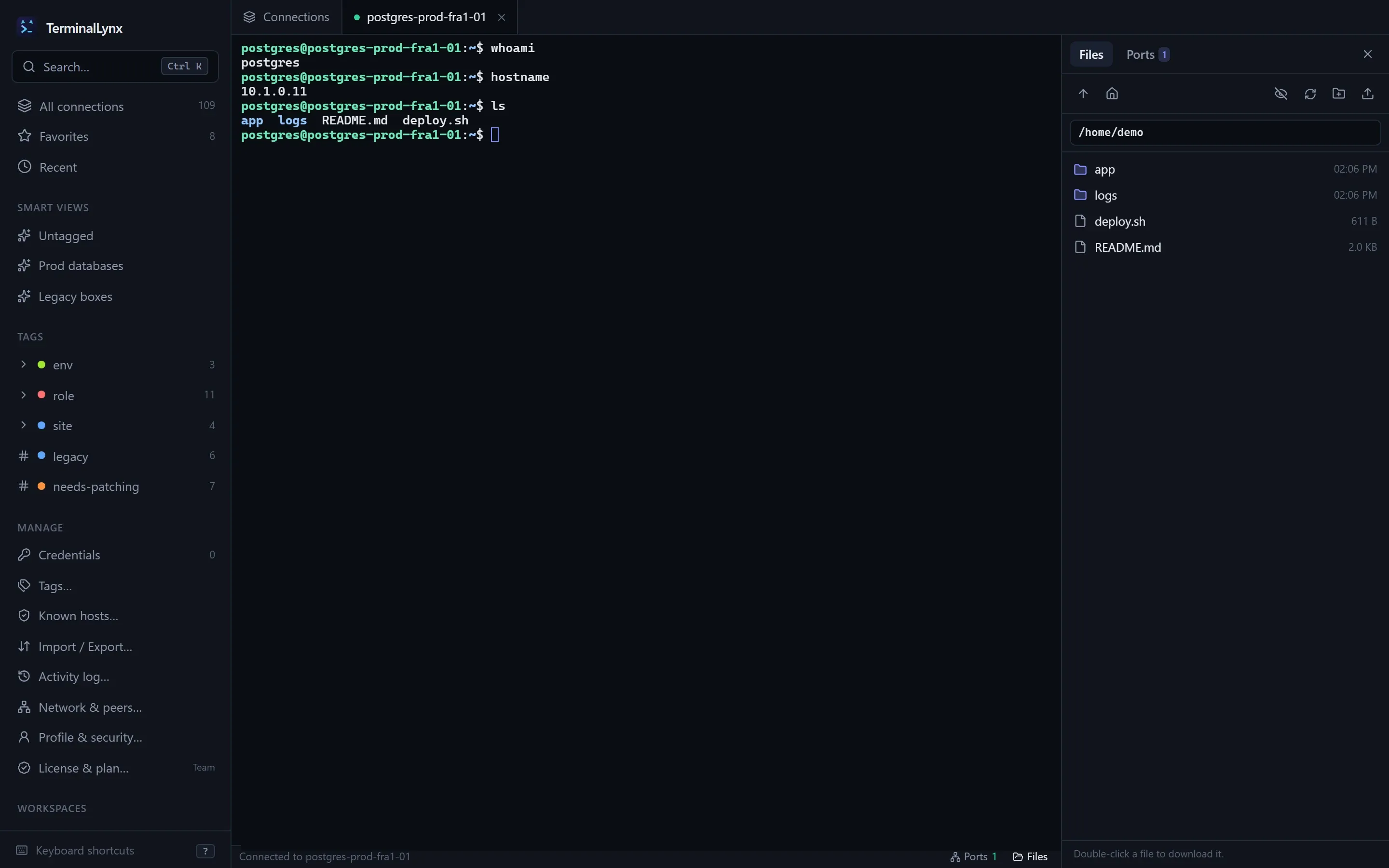Select the Prod databases smart view
The width and height of the screenshot is (1389, 868).
115,266
